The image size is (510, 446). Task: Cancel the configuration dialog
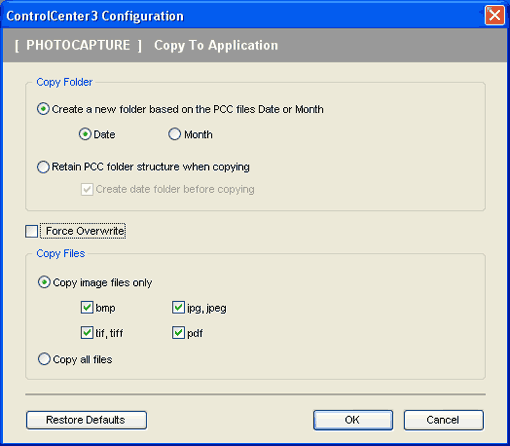click(x=443, y=420)
